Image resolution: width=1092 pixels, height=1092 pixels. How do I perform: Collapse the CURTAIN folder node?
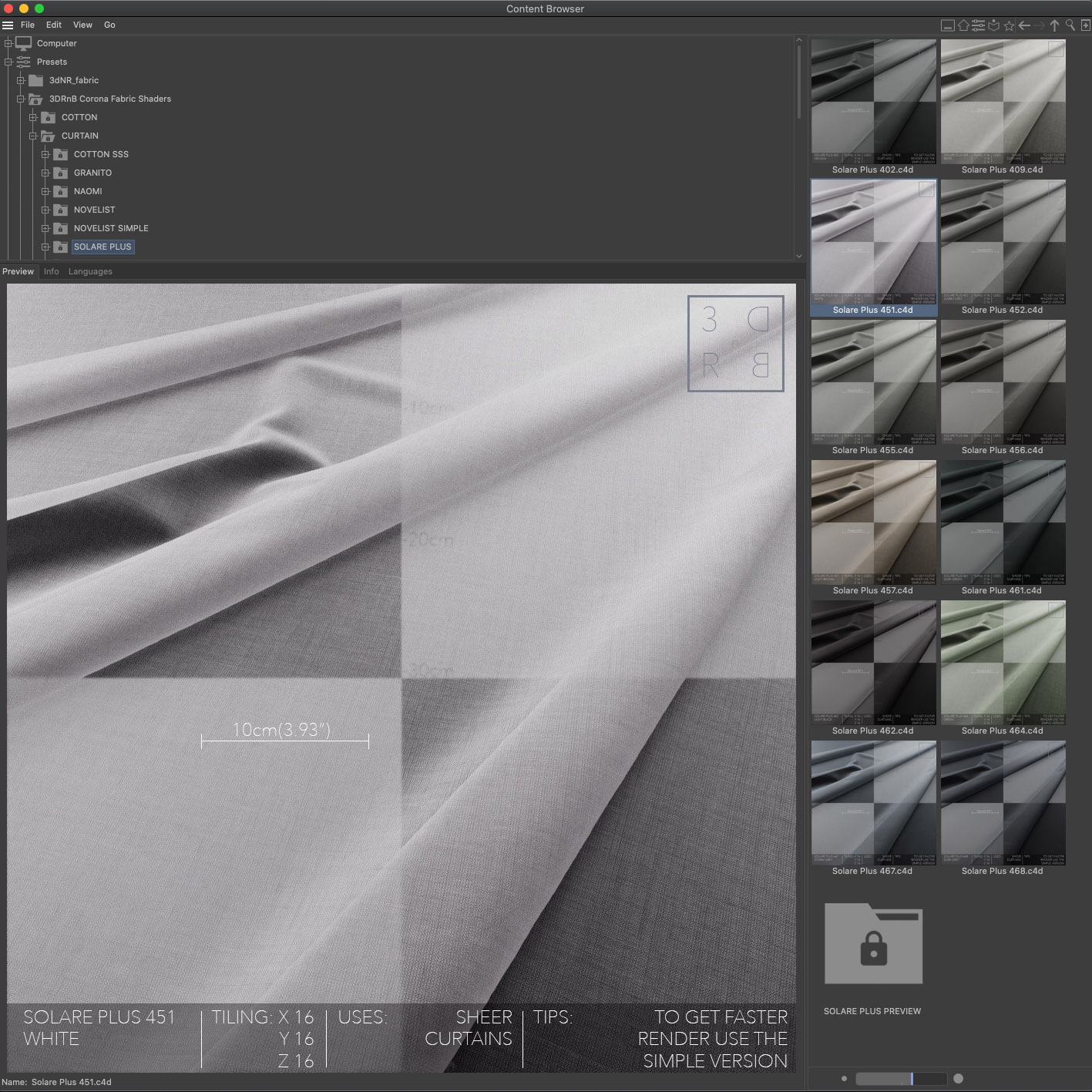click(33, 136)
